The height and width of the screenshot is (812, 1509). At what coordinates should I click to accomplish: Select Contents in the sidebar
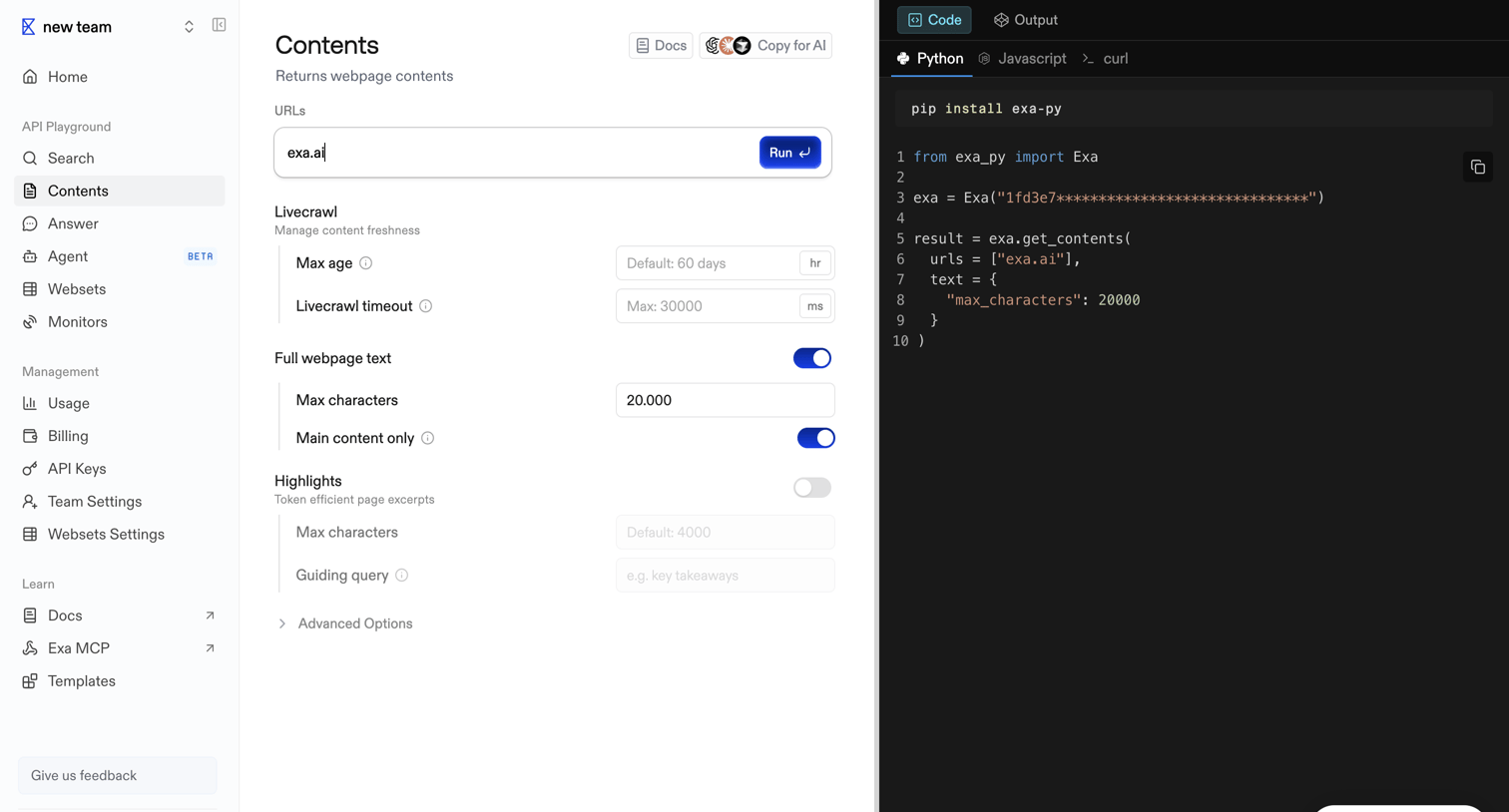[120, 191]
